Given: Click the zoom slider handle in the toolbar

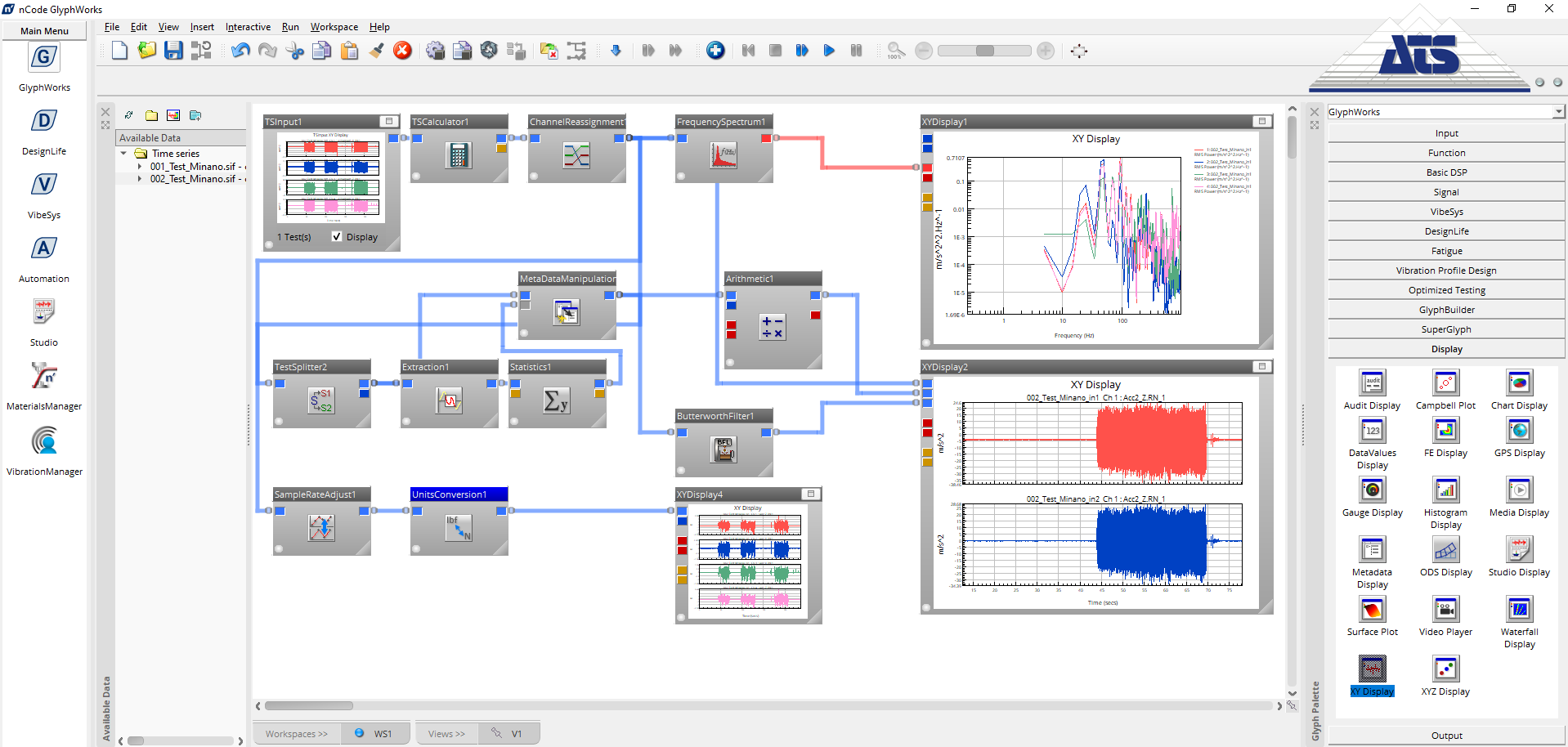Looking at the screenshot, I should point(985,51).
